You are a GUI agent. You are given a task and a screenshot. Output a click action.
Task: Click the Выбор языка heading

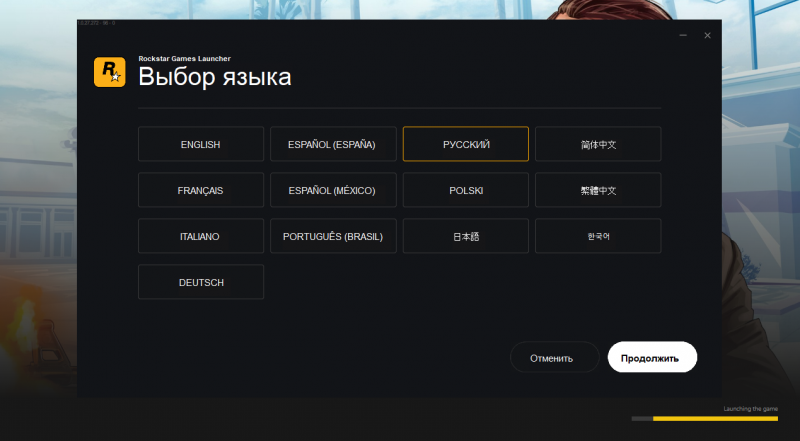pos(215,77)
